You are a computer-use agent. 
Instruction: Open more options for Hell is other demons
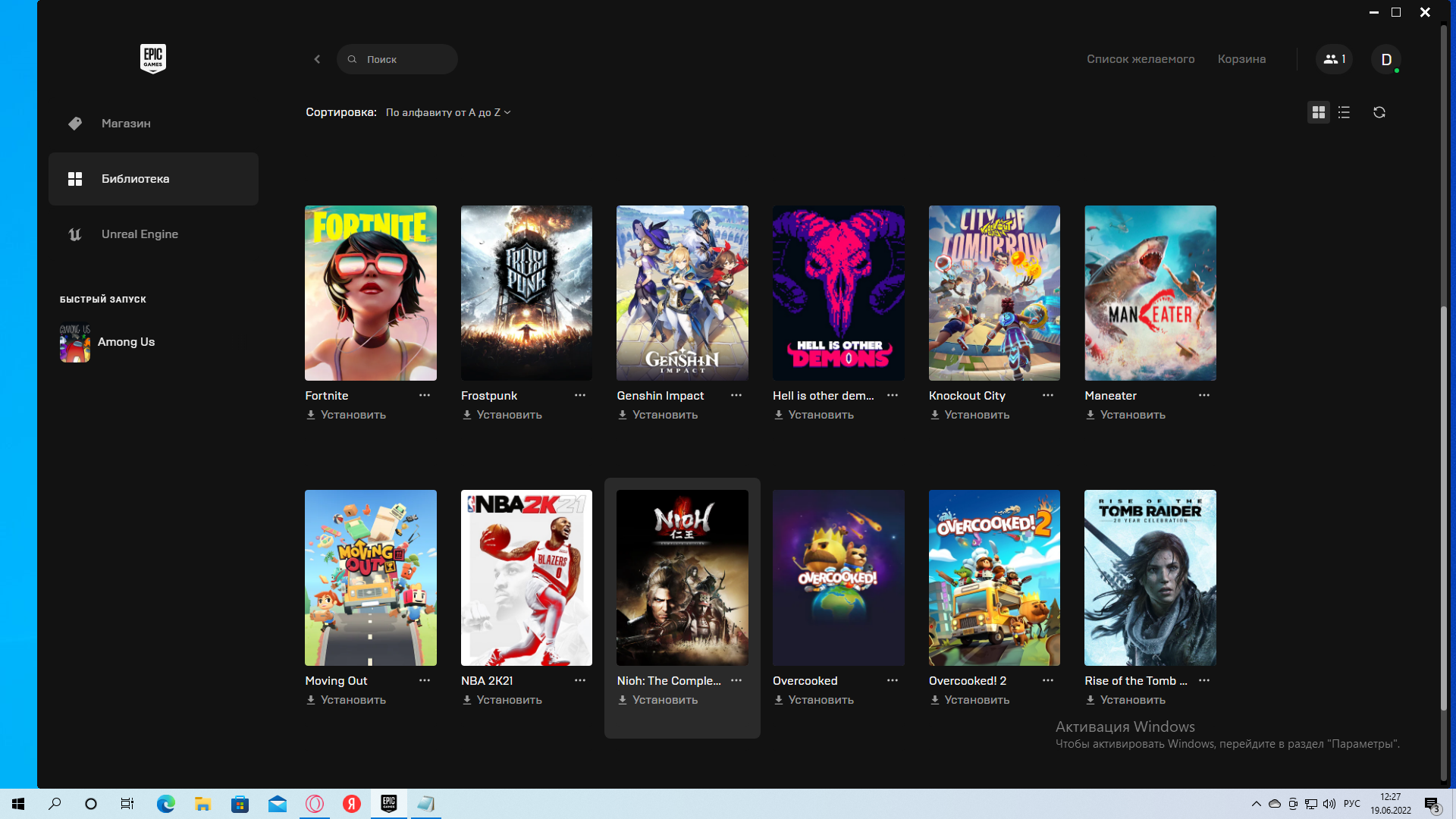click(893, 395)
